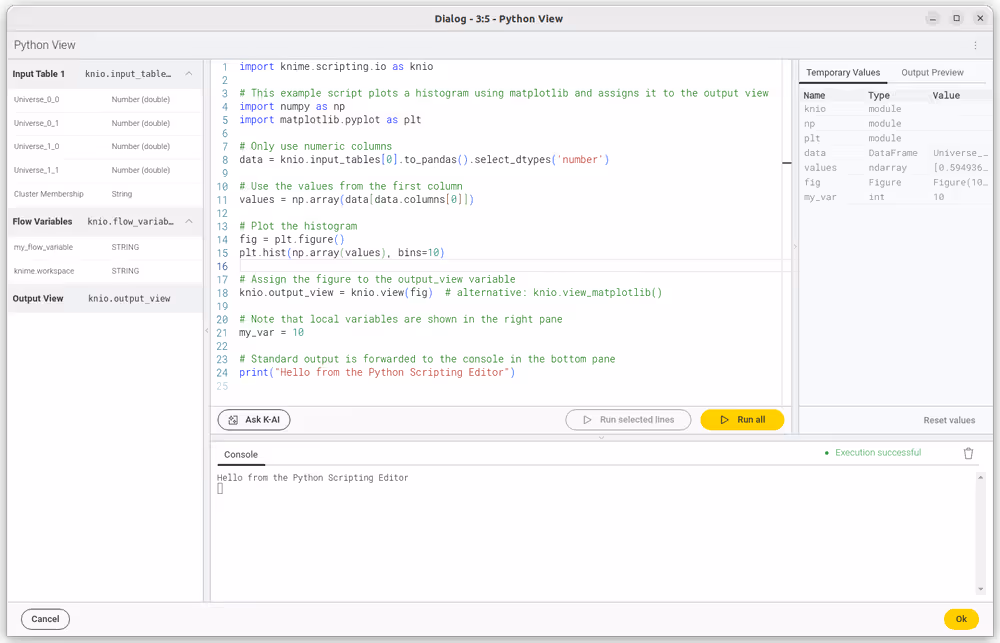Confirm the dialog with the Ok button

[960, 619]
